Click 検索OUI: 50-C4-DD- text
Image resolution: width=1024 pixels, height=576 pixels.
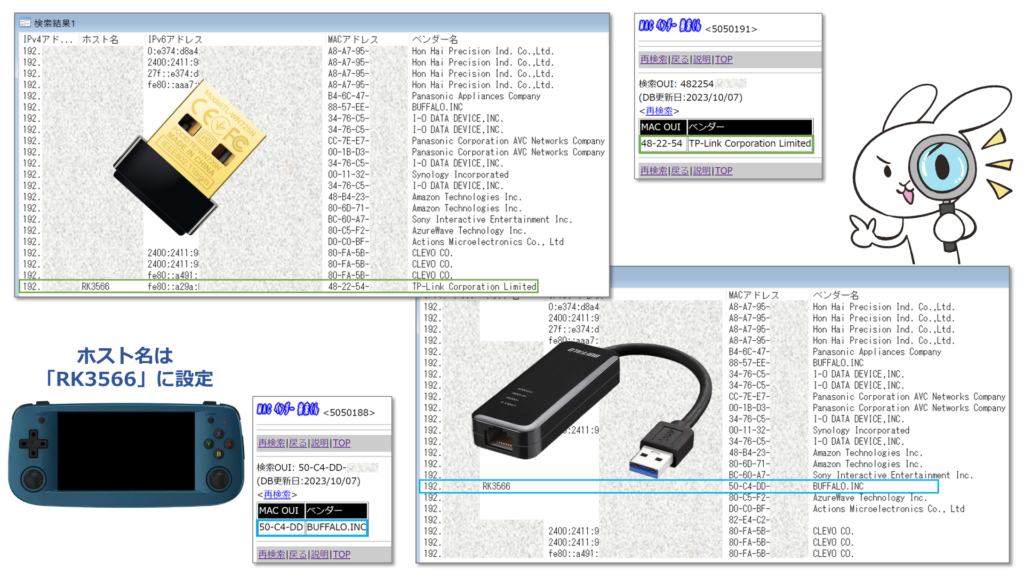pyautogui.click(x=301, y=468)
